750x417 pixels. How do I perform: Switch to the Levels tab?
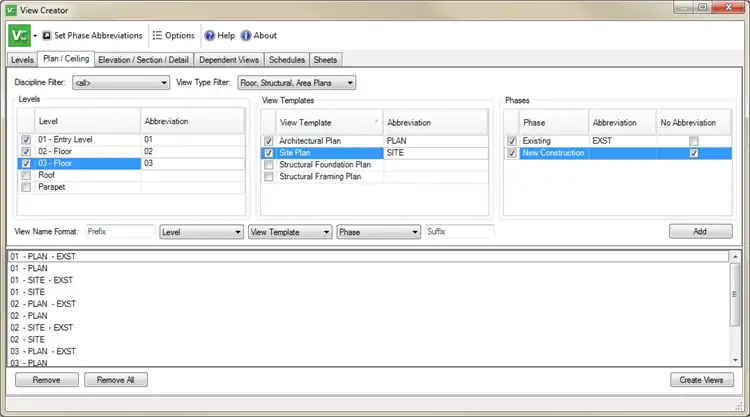tap(22, 60)
